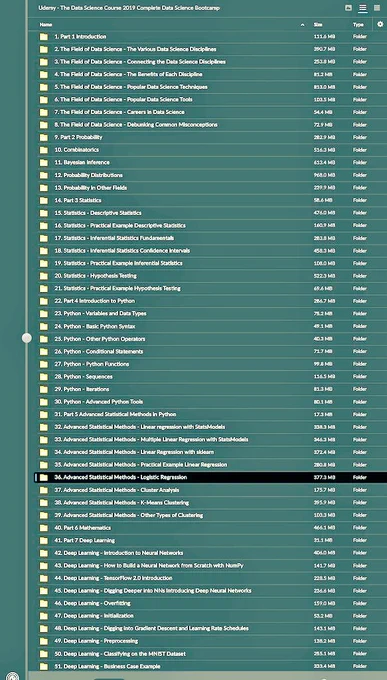
Task: Switch to the grid thumbnail view icon
Action: (377, 8)
